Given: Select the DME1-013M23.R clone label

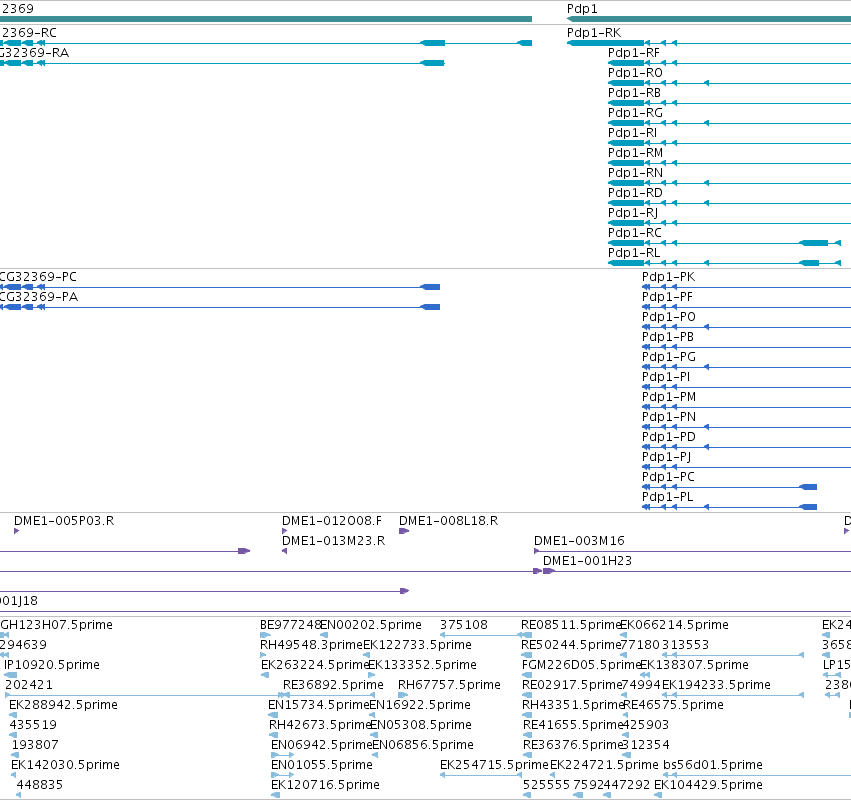Looking at the screenshot, I should [333, 541].
